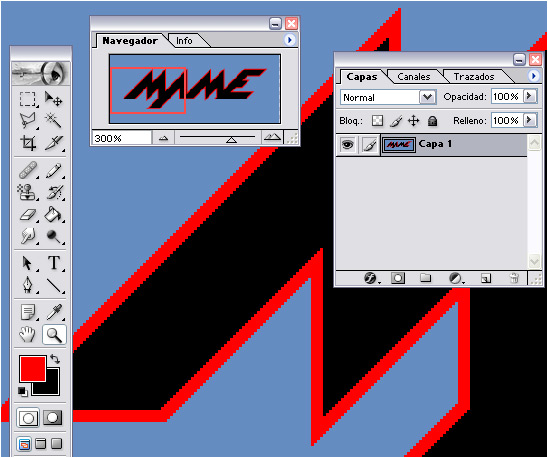Screen dimensions: 548x458
Task: Select the Healing Brush tool
Action: pos(28,170)
